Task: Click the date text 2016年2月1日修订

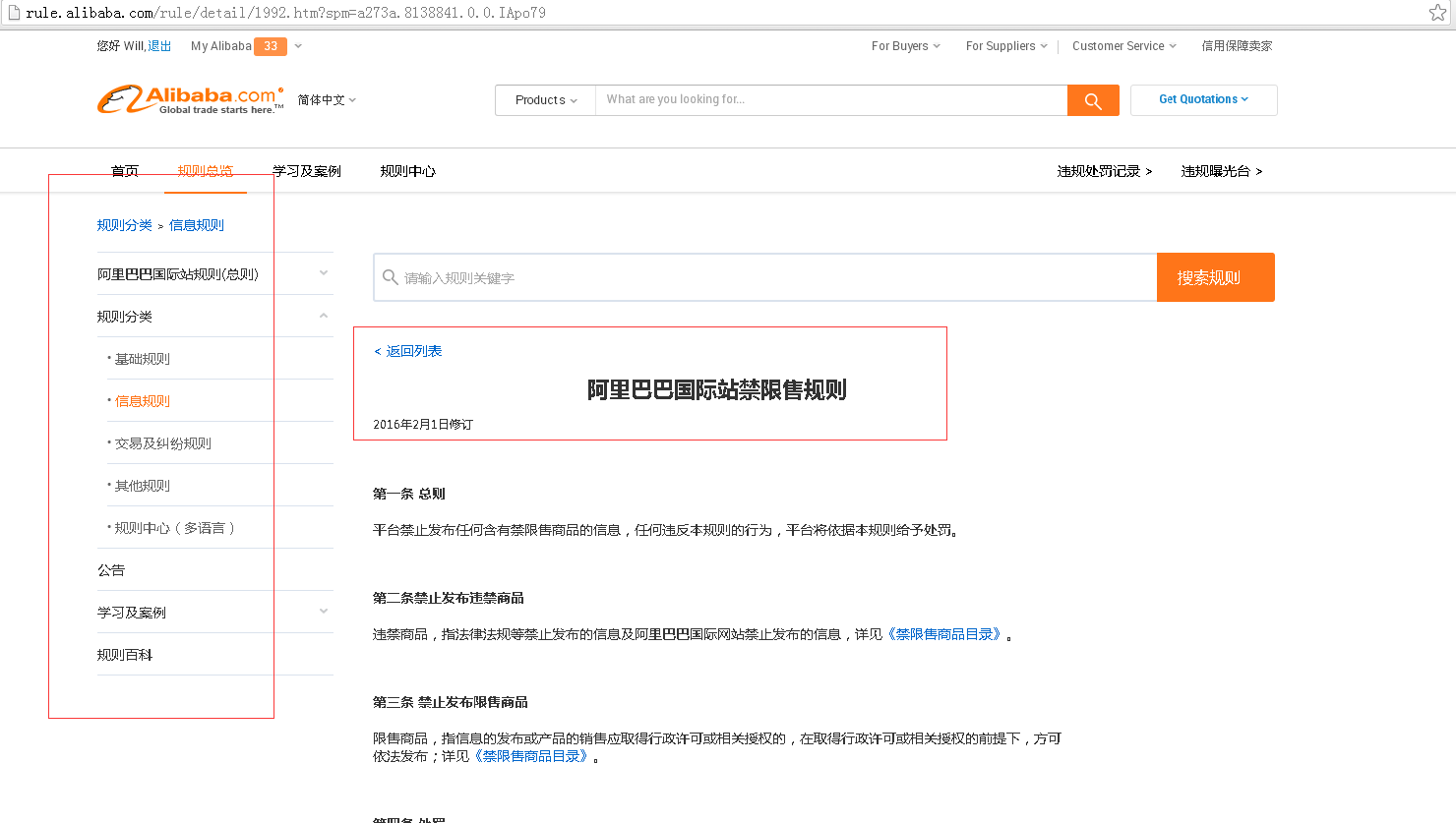Action: pyautogui.click(x=423, y=425)
